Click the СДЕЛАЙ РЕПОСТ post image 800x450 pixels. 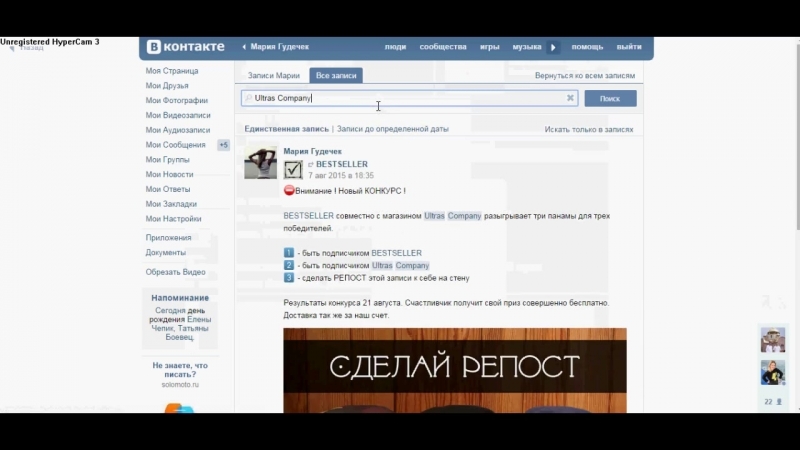[x=455, y=370]
